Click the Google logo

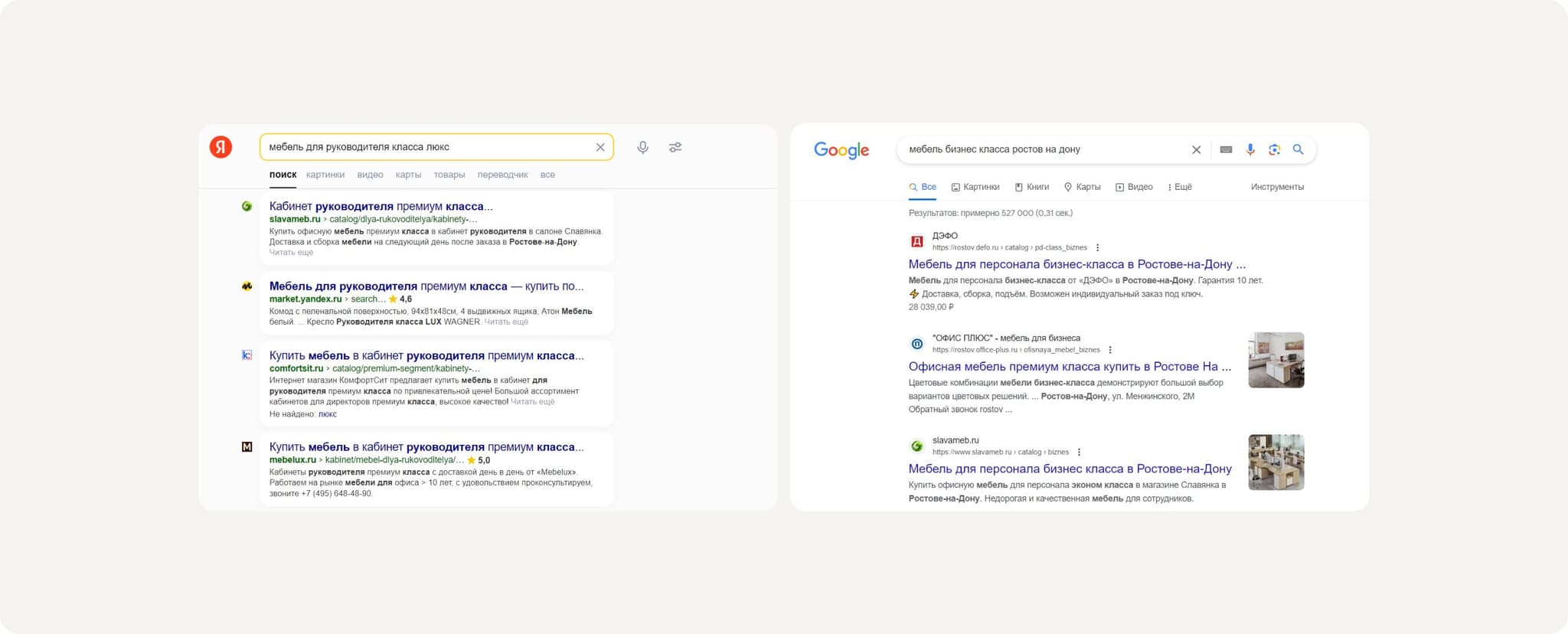[x=841, y=150]
